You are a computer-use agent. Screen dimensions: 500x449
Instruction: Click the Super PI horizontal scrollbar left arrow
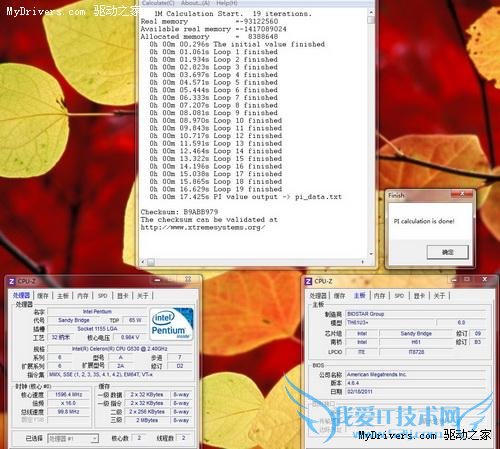143,262
